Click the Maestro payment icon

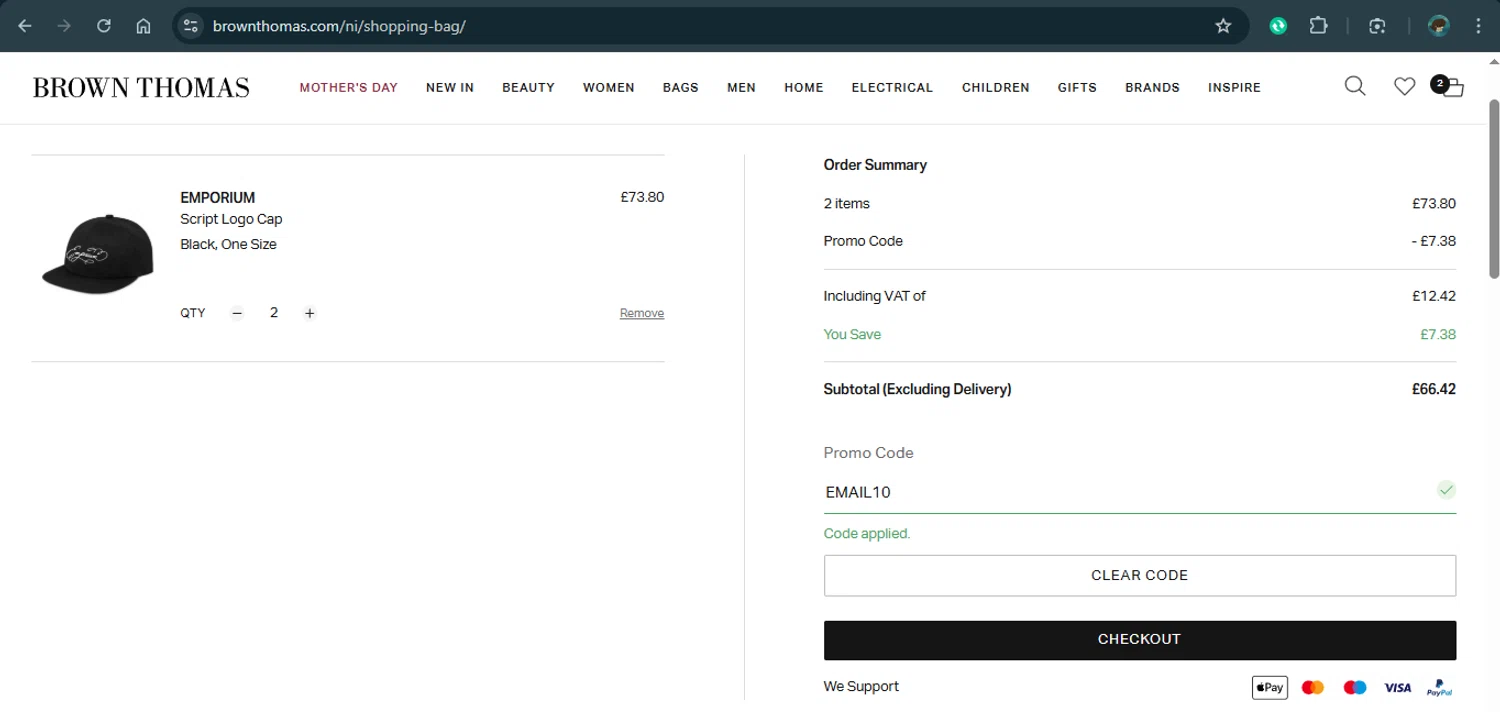click(1355, 687)
